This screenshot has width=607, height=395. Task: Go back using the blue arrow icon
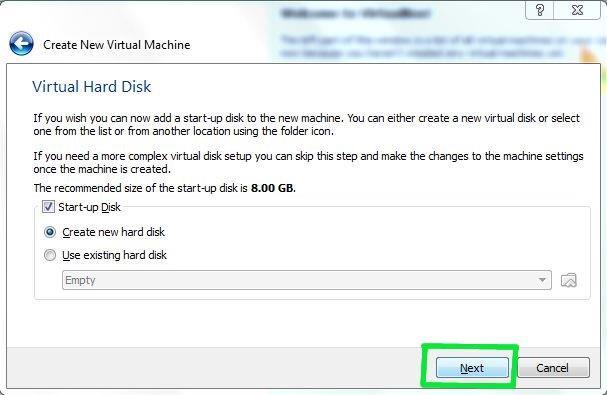pos(21,44)
